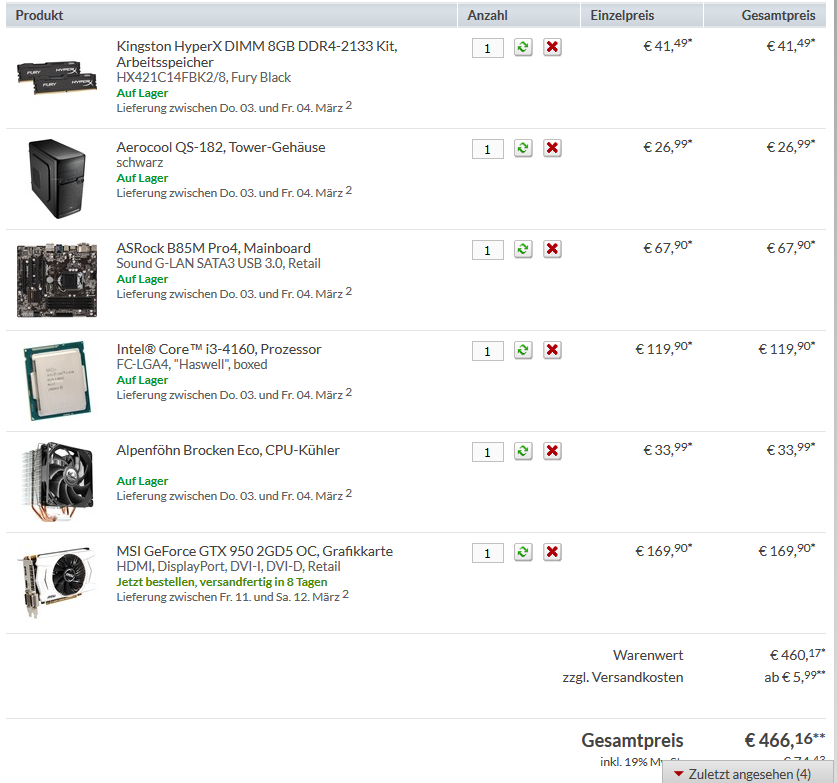837x783 pixels.
Task: Click 'HDMI, DisplayPort, DVI-I, DVI-D, Retail' text
Action: (228, 566)
